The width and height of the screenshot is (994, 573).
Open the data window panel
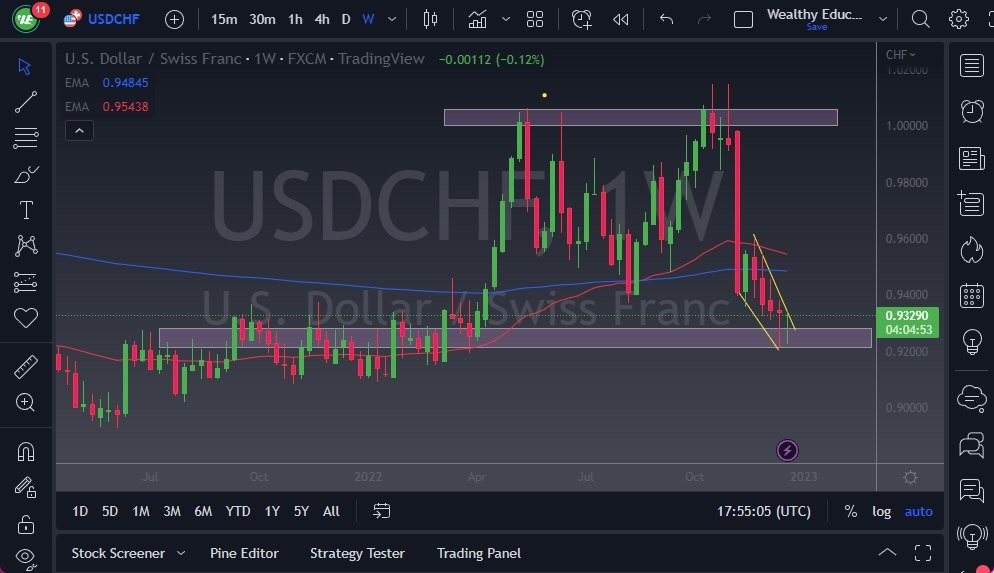click(x=971, y=204)
